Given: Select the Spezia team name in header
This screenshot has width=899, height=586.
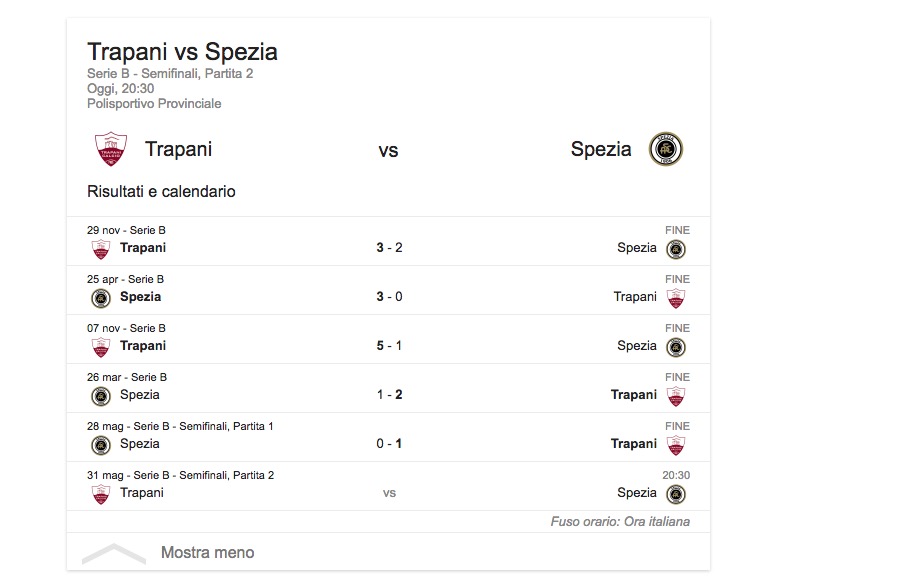Looking at the screenshot, I should [601, 150].
